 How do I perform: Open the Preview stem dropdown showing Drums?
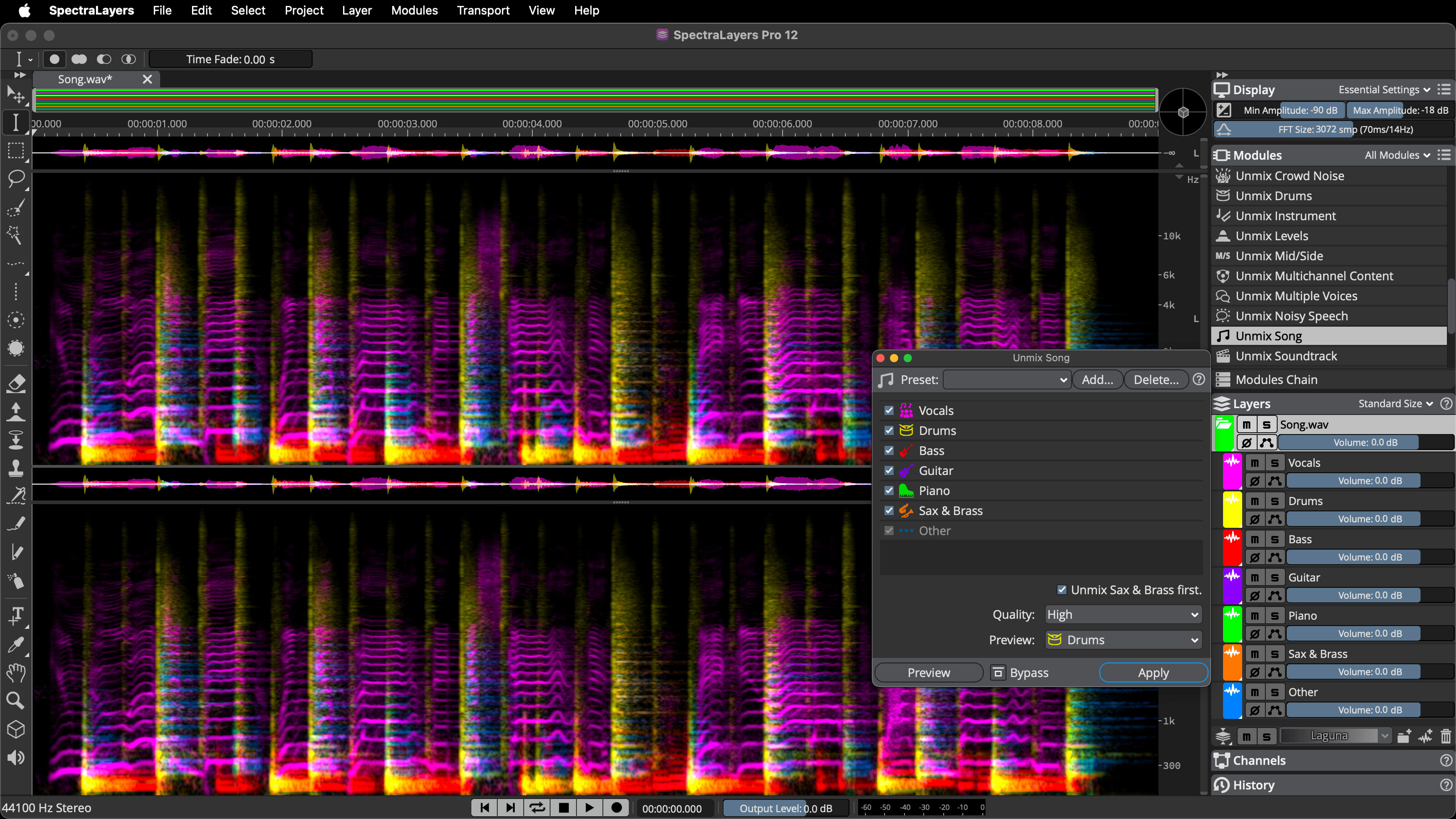coord(1122,640)
